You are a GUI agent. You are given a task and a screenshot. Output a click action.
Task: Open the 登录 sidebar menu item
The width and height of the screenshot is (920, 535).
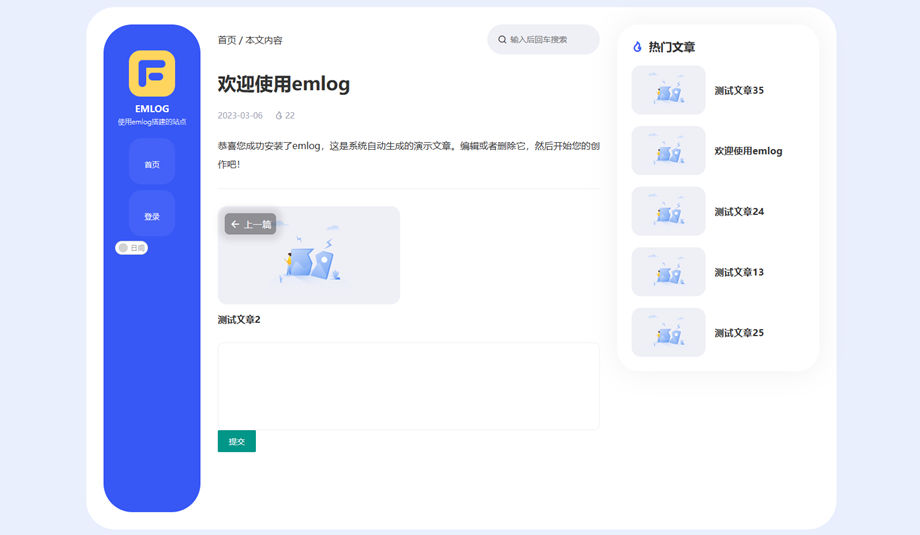tap(152, 214)
